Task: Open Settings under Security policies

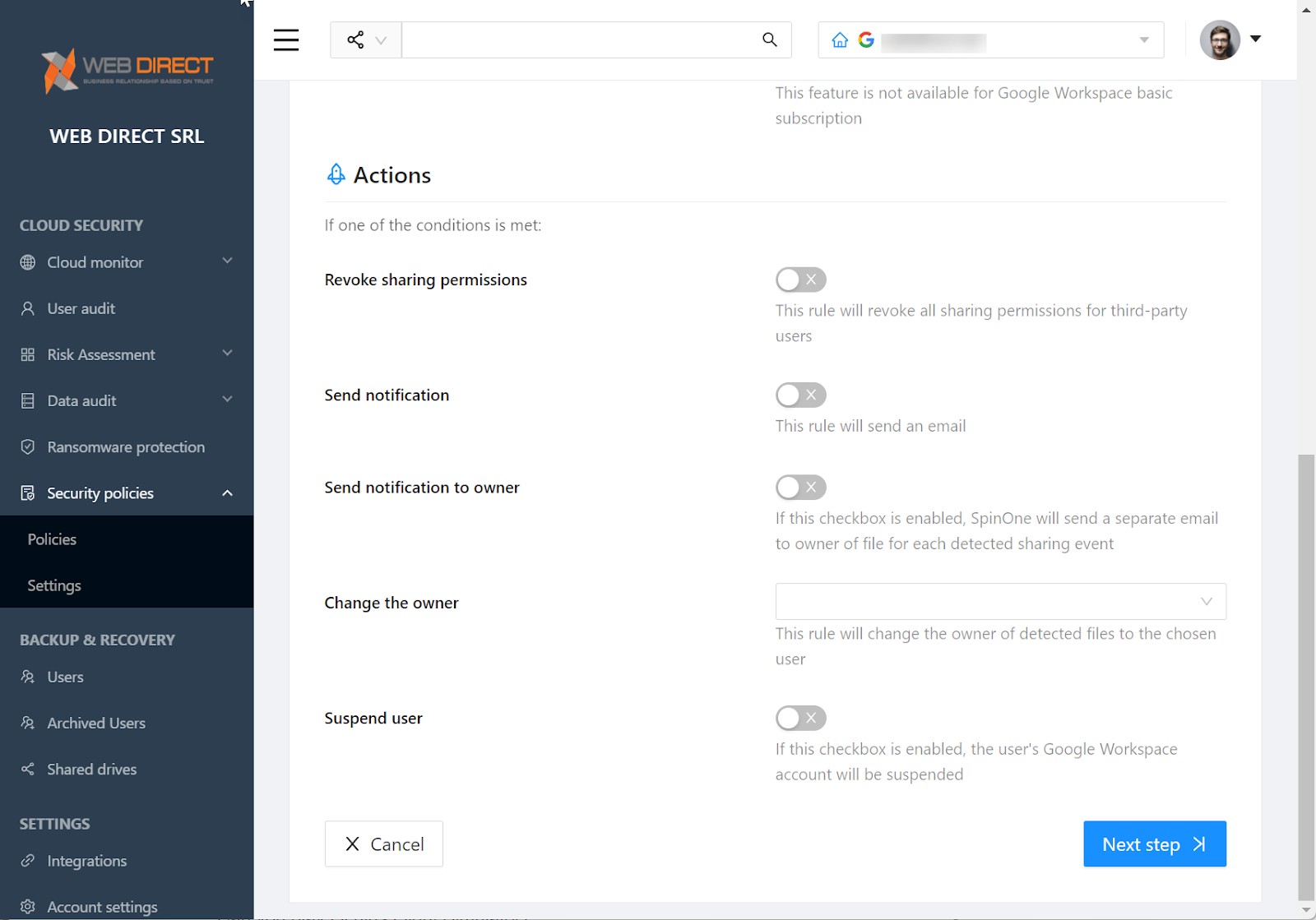Action: (x=53, y=585)
